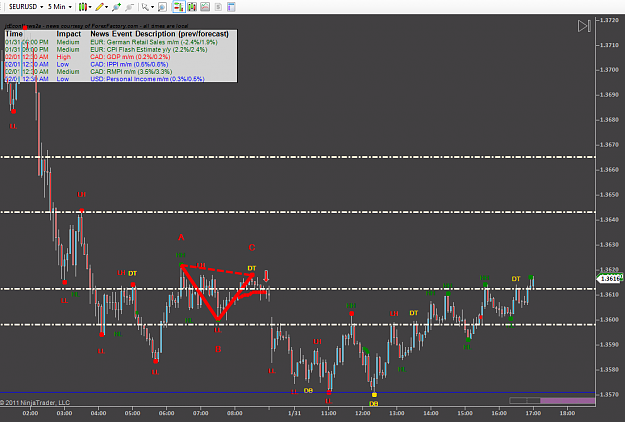The image size is (625, 422).
Task: Click the horizontal chart scrollbar thumb
Action: click(x=568, y=400)
